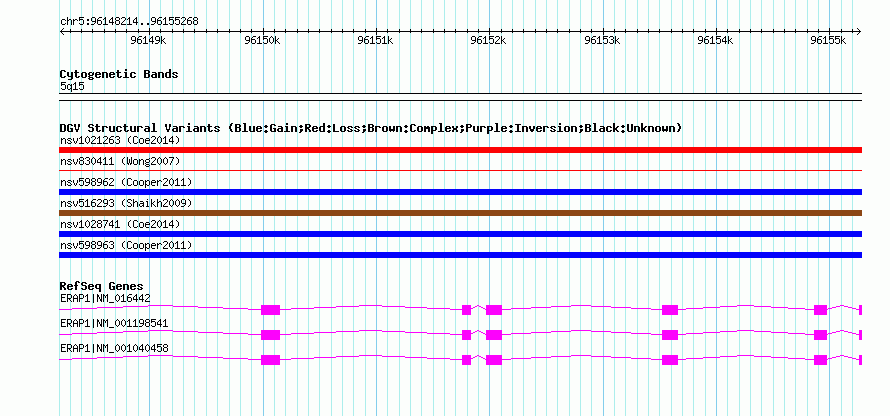The width and height of the screenshot is (890, 416).
Task: Select the small NM_001198541 exon before 96152k
Action: [x=467, y=335]
